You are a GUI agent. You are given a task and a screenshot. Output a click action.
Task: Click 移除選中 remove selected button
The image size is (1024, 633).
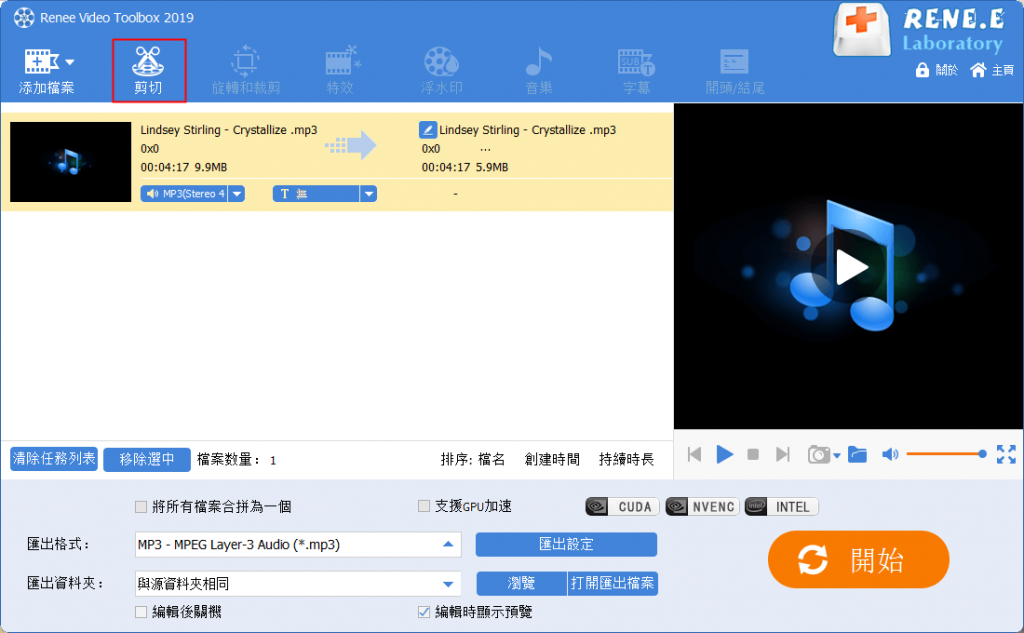coord(147,459)
